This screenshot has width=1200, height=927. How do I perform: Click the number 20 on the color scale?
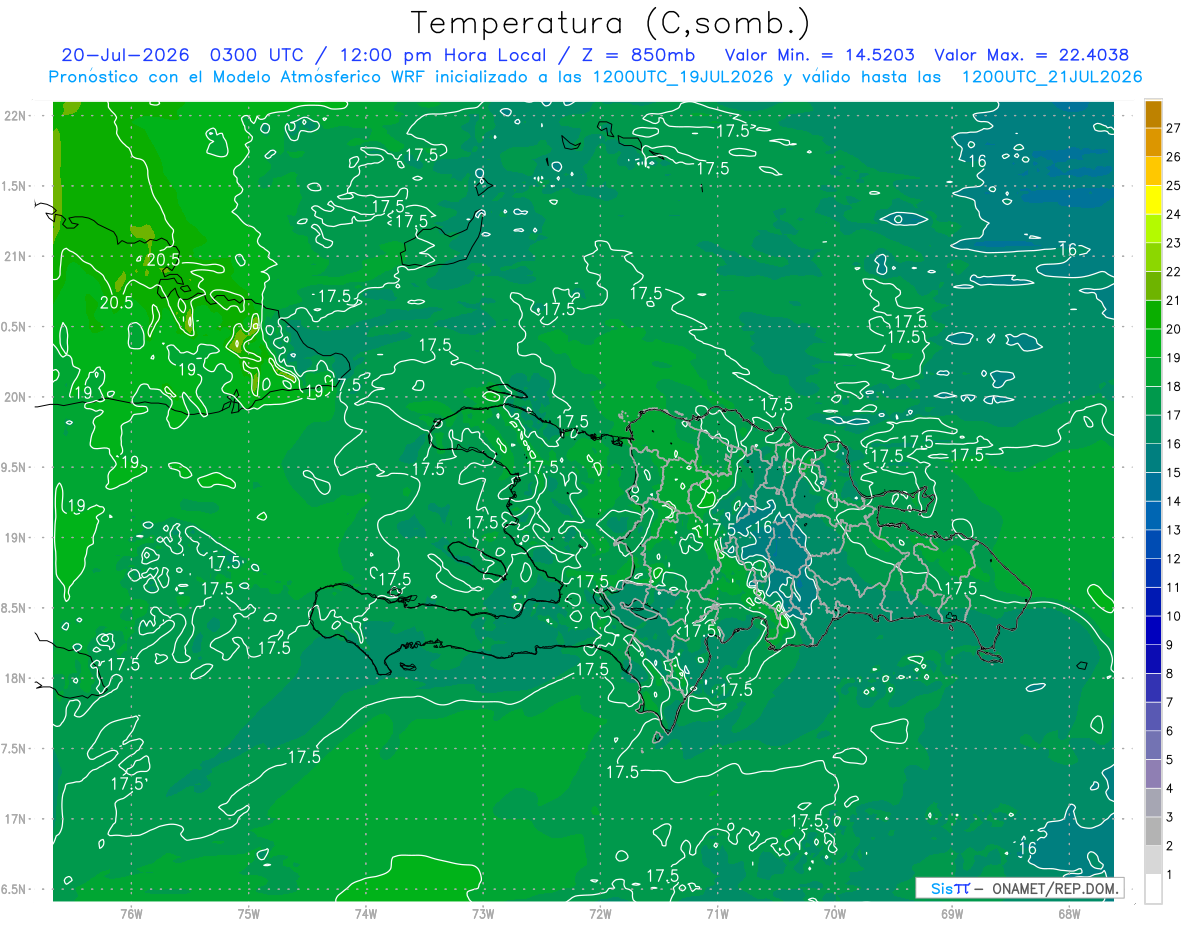pos(1174,328)
